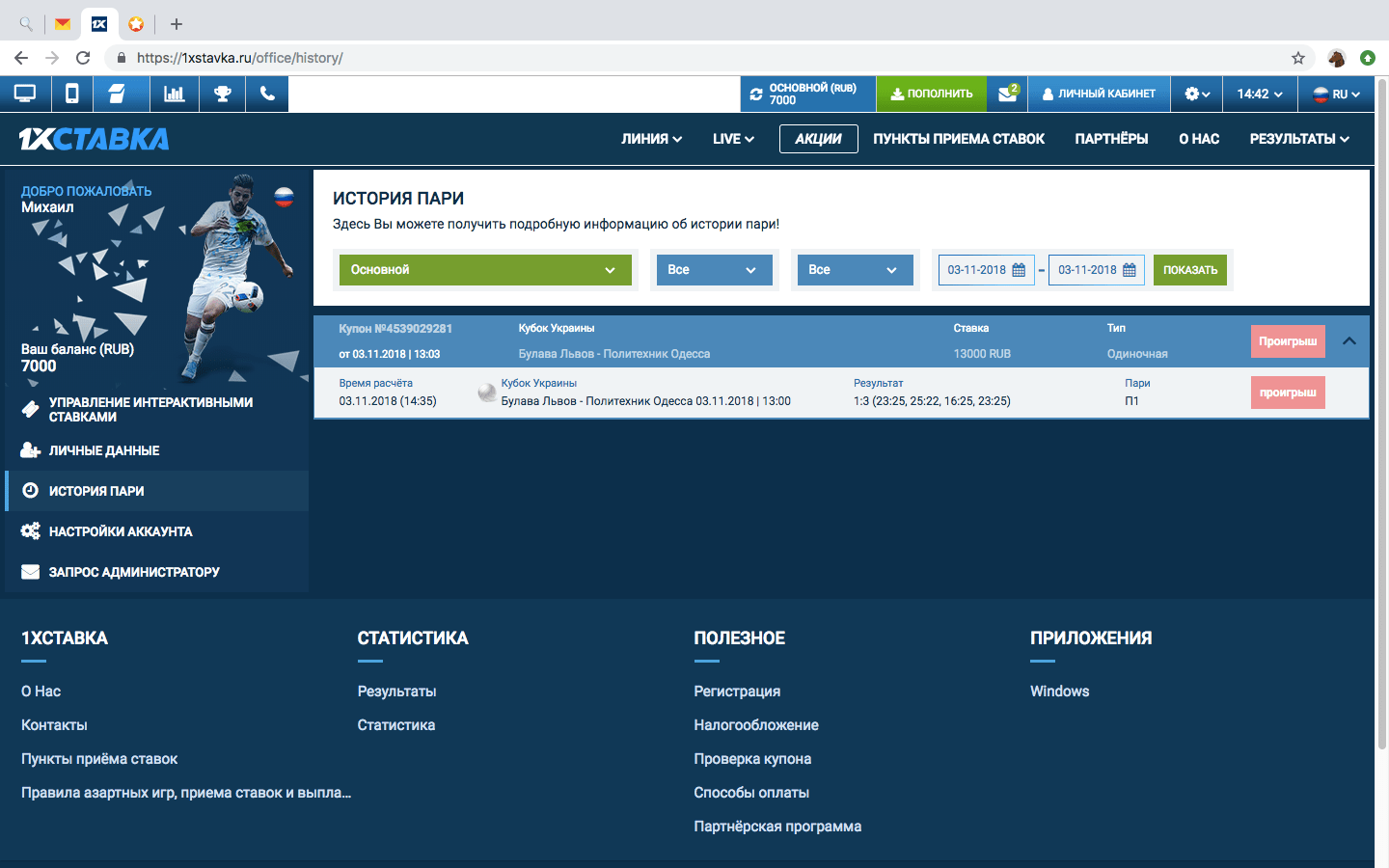The image size is (1389, 868).
Task: Bookmark this page with the star icon
Action: pos(1298,58)
